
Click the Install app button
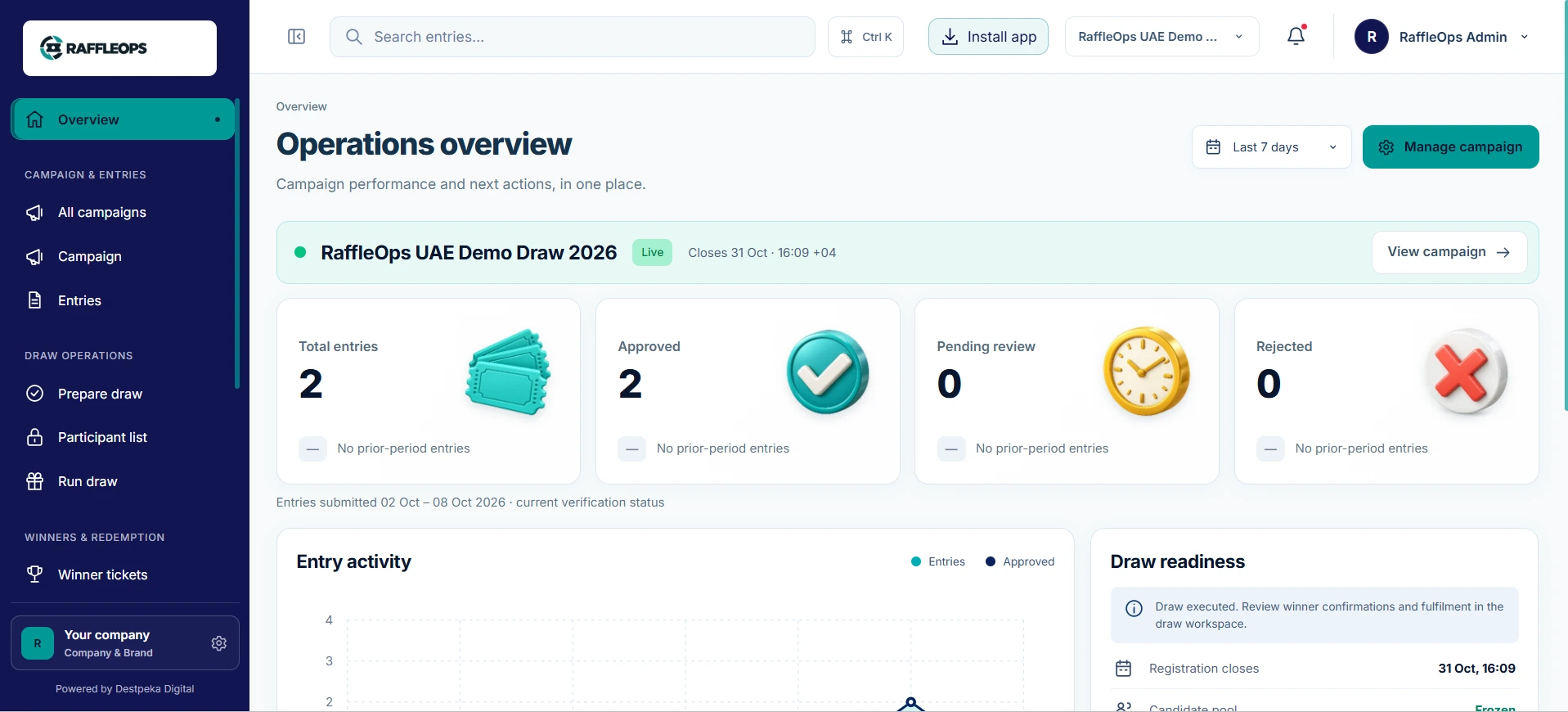(x=988, y=37)
